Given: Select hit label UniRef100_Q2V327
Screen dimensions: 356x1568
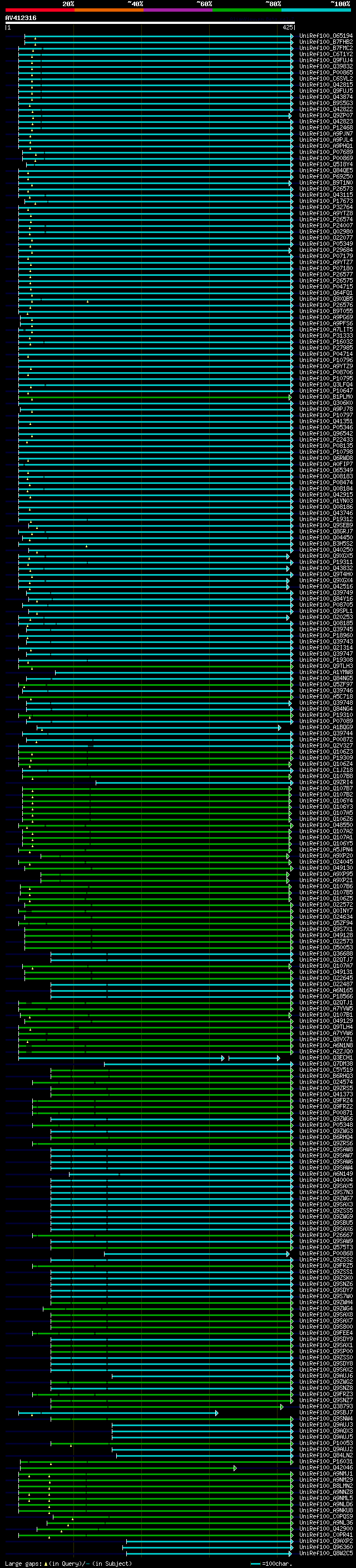Looking at the screenshot, I should tap(325, 746).
